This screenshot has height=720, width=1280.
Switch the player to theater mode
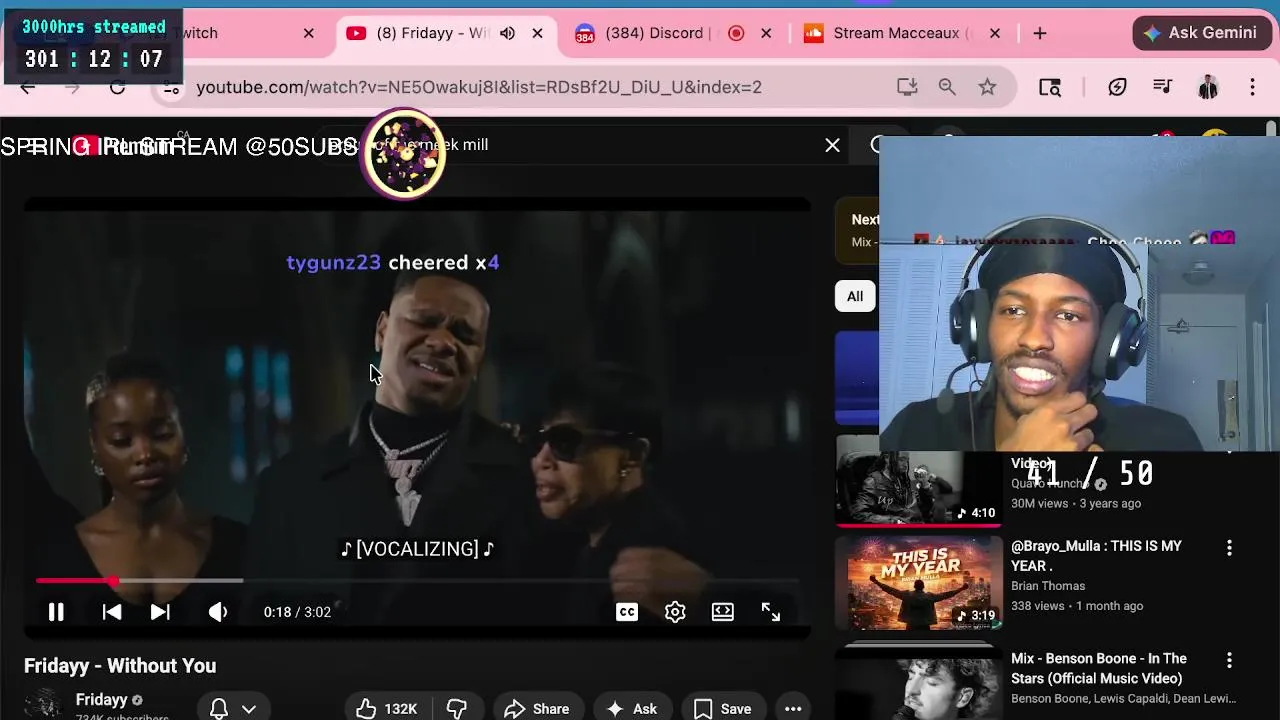coord(723,612)
